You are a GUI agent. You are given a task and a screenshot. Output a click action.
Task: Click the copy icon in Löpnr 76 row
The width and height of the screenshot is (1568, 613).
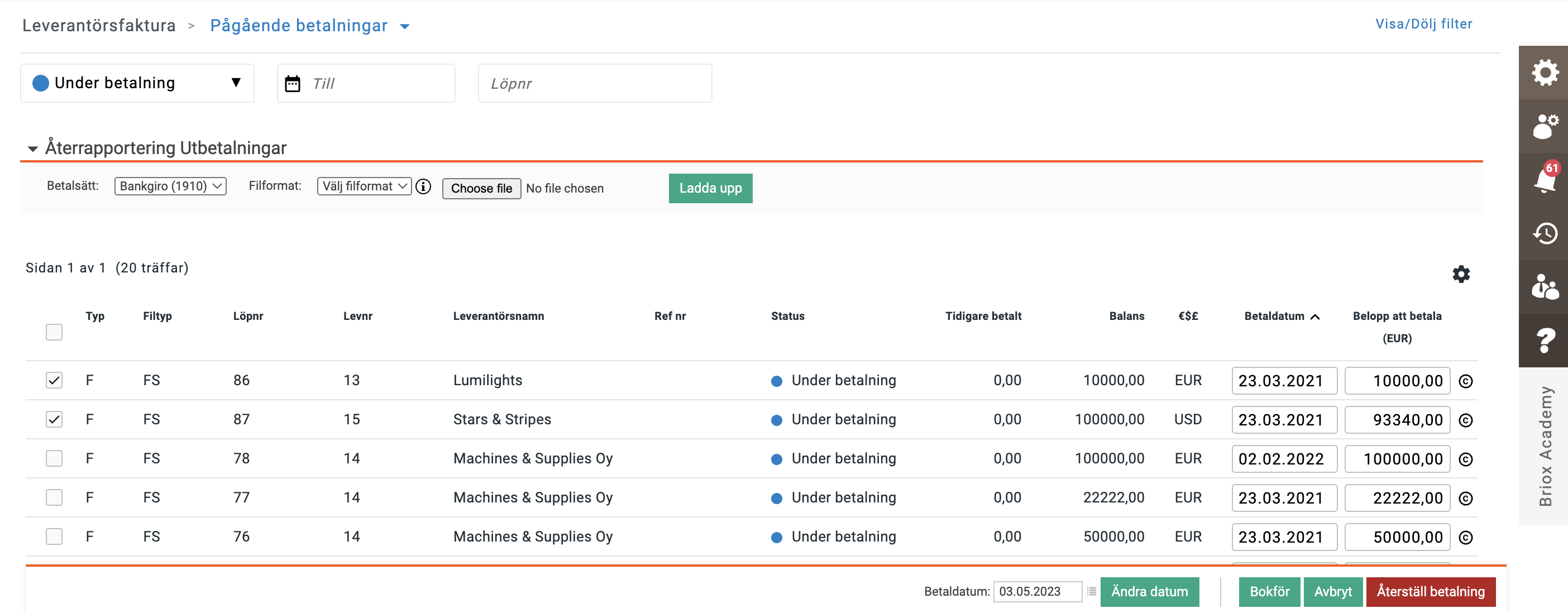point(1466,538)
